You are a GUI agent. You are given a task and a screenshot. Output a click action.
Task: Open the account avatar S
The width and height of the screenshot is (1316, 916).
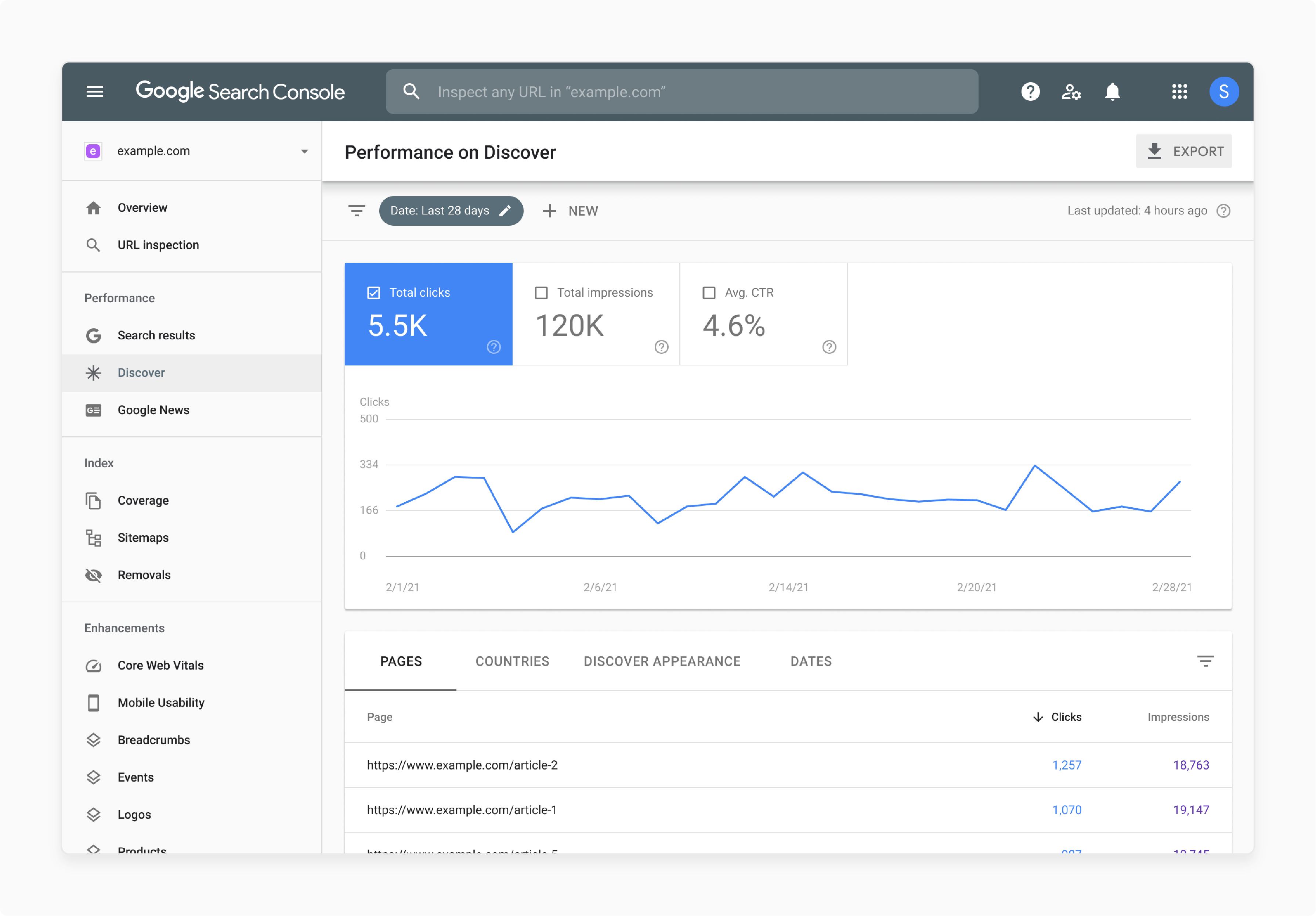point(1224,92)
